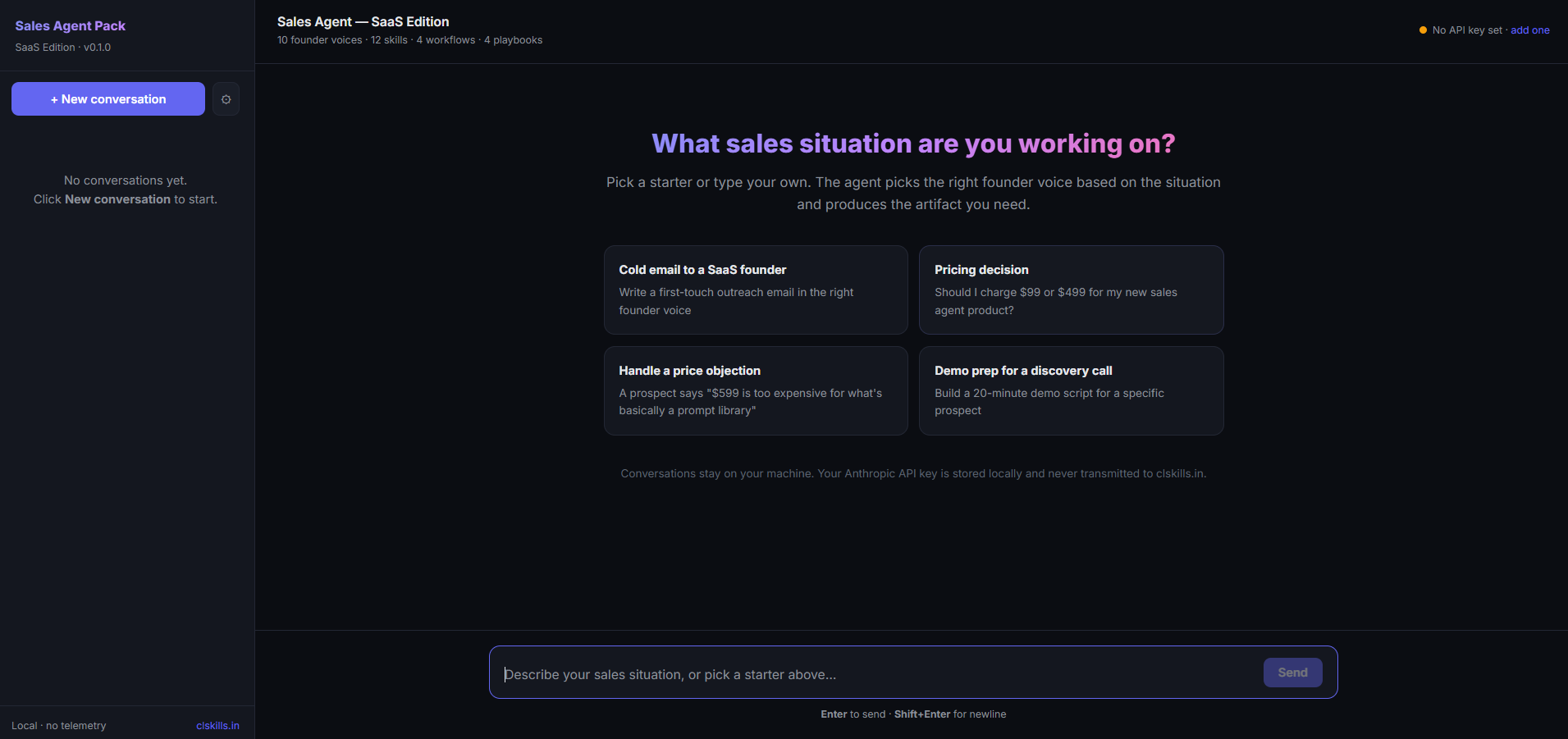This screenshot has height=739, width=1568.
Task: Open settings via the gear icon
Action: [x=226, y=99]
